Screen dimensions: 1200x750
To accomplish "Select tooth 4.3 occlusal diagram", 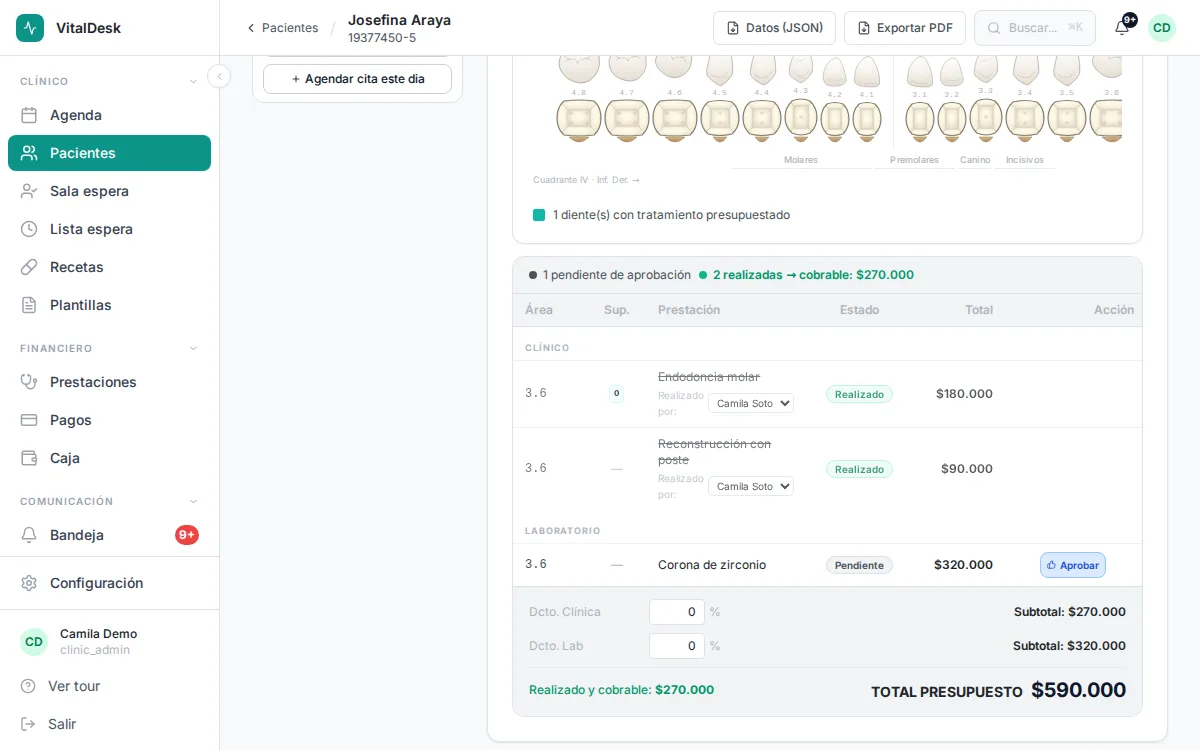I will click(x=801, y=118).
